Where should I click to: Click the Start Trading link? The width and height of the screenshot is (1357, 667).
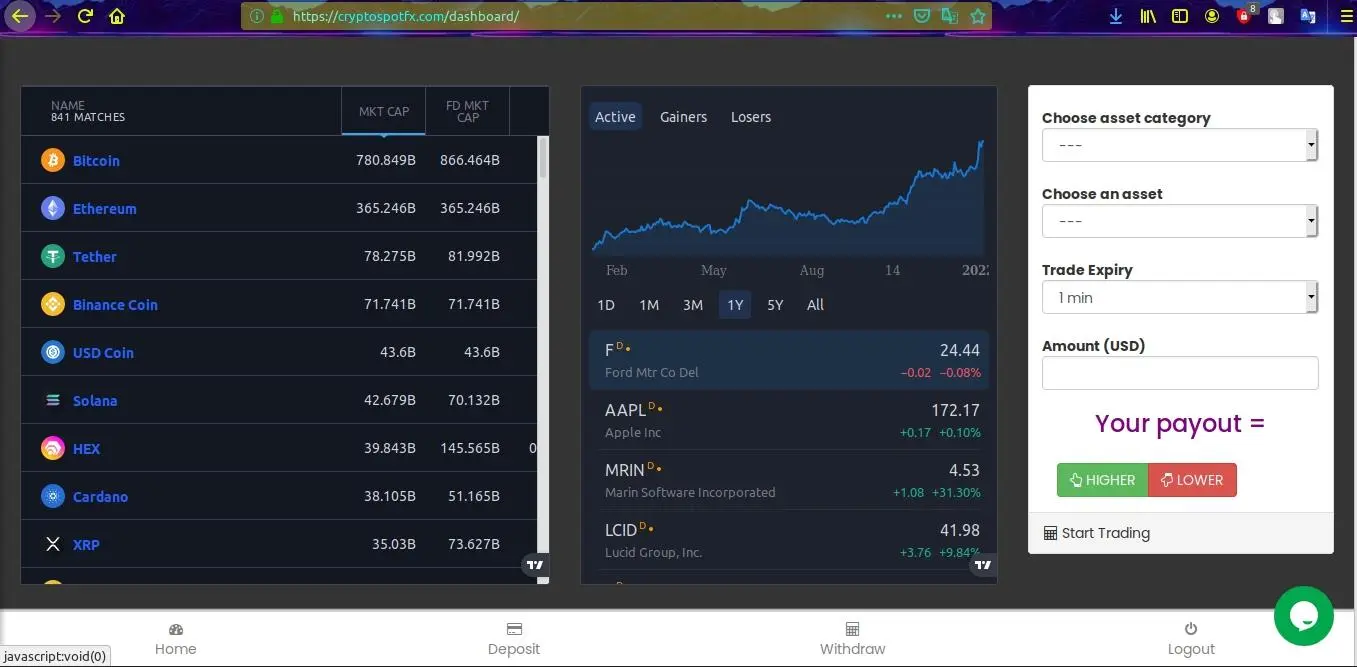1096,533
